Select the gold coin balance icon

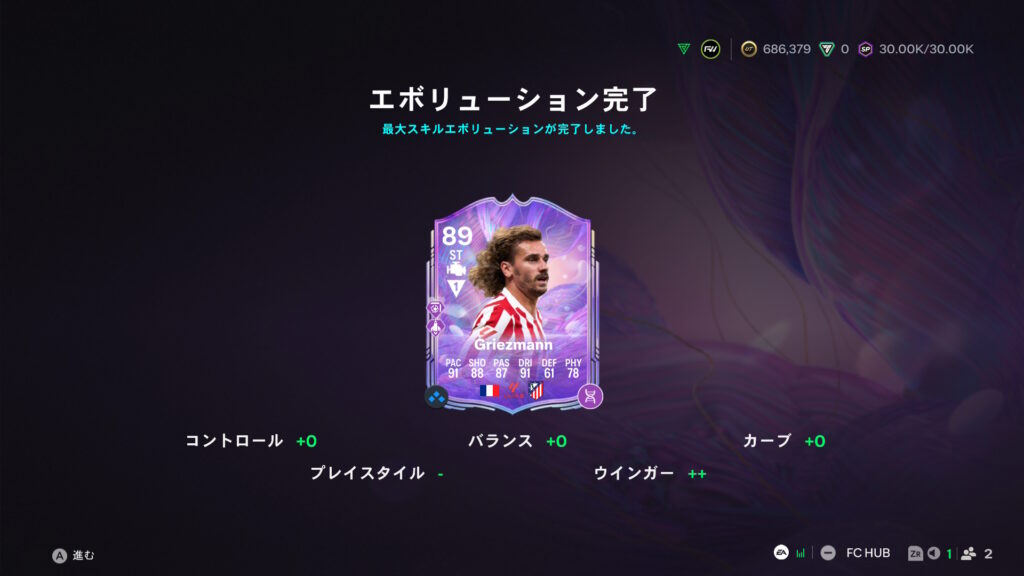point(748,49)
